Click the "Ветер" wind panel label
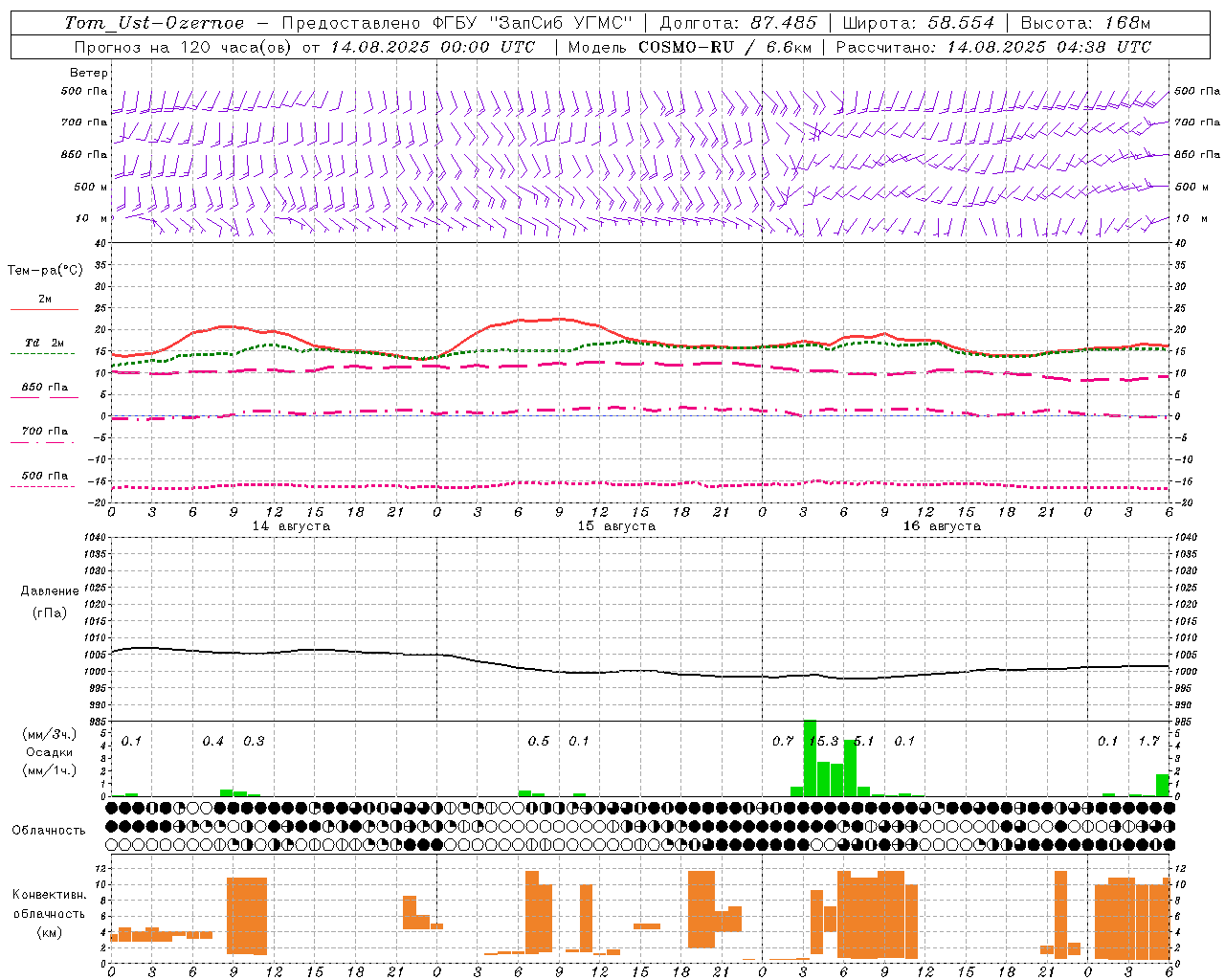This screenshot has width=1225, height=980. click(89, 73)
